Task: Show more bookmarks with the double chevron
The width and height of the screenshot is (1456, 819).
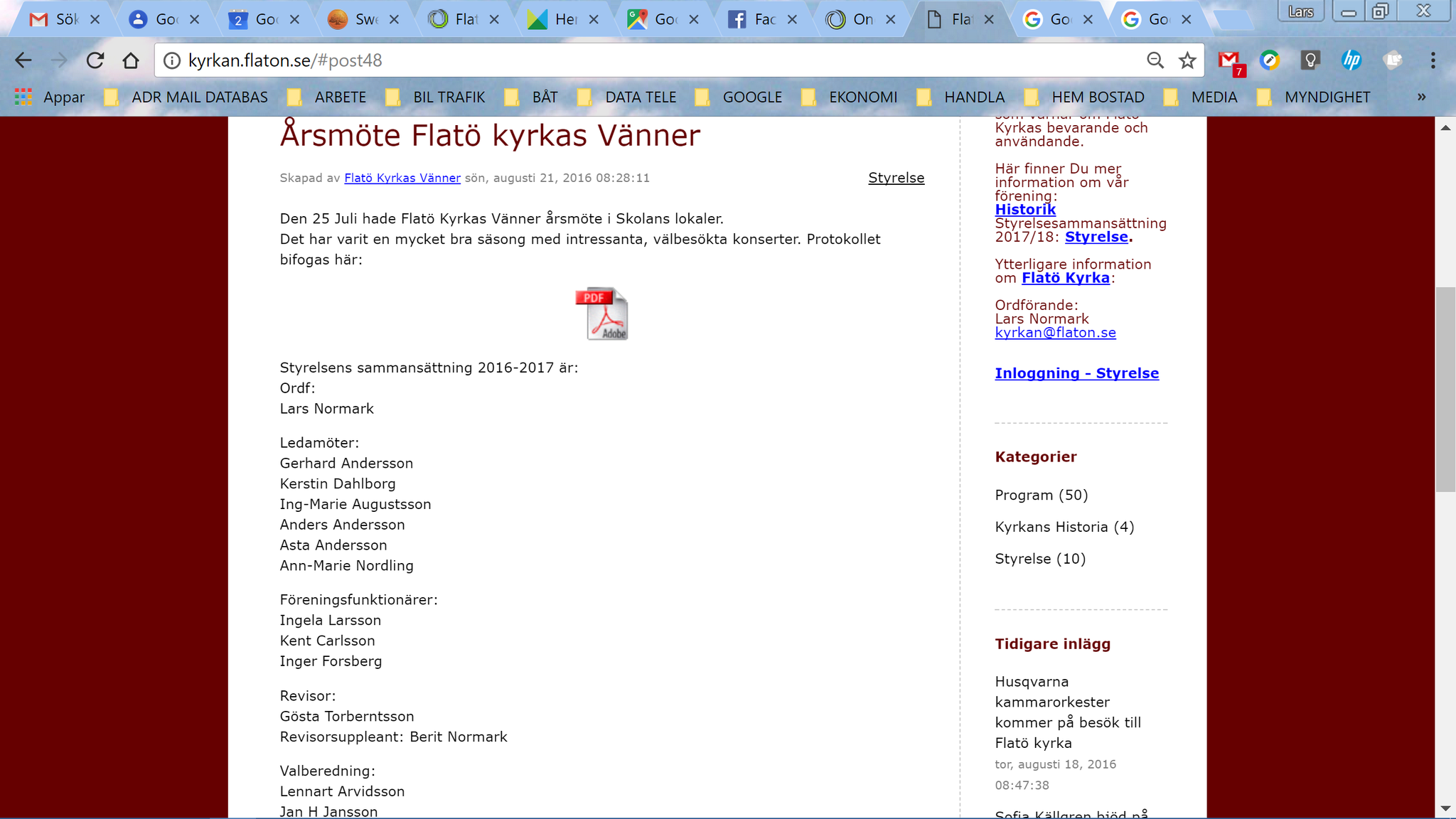Action: (1421, 97)
